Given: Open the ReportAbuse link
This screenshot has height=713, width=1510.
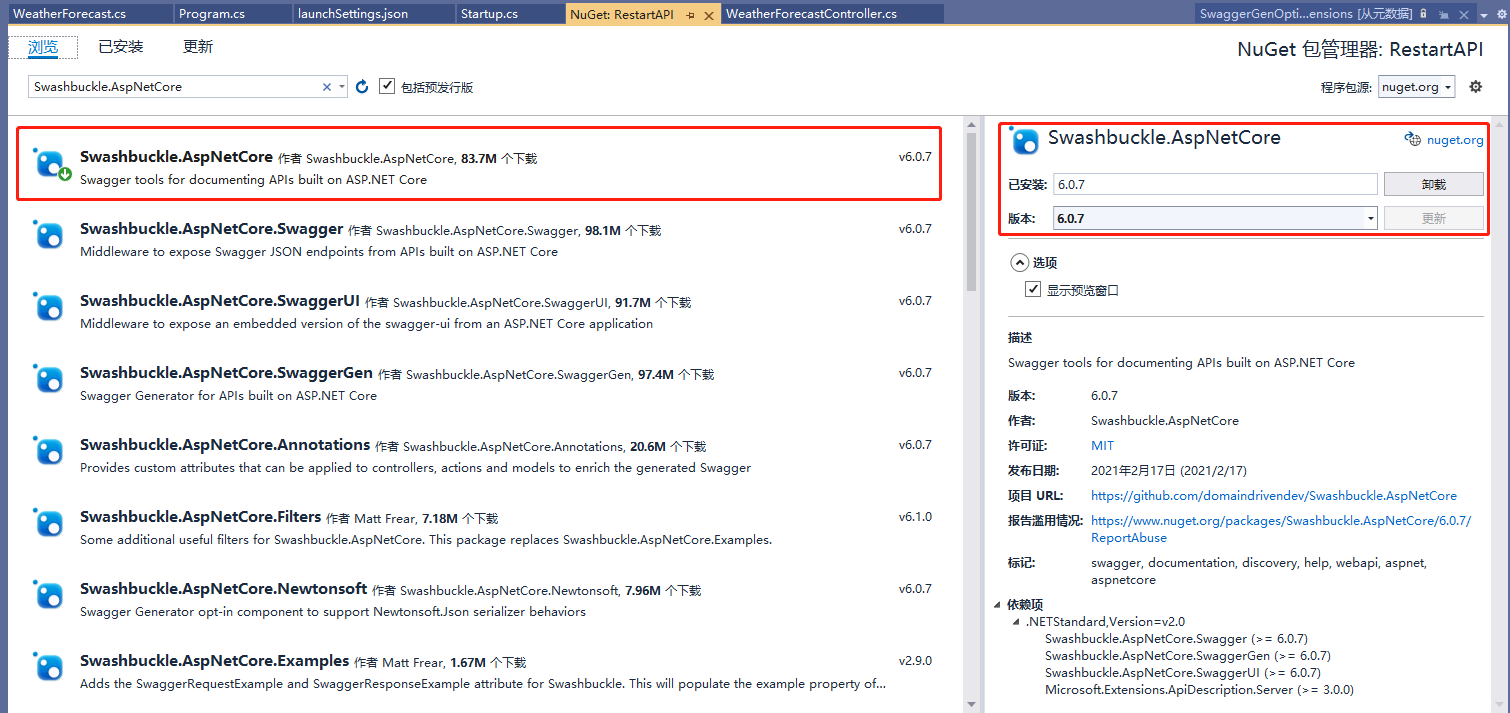Looking at the screenshot, I should [1281, 529].
